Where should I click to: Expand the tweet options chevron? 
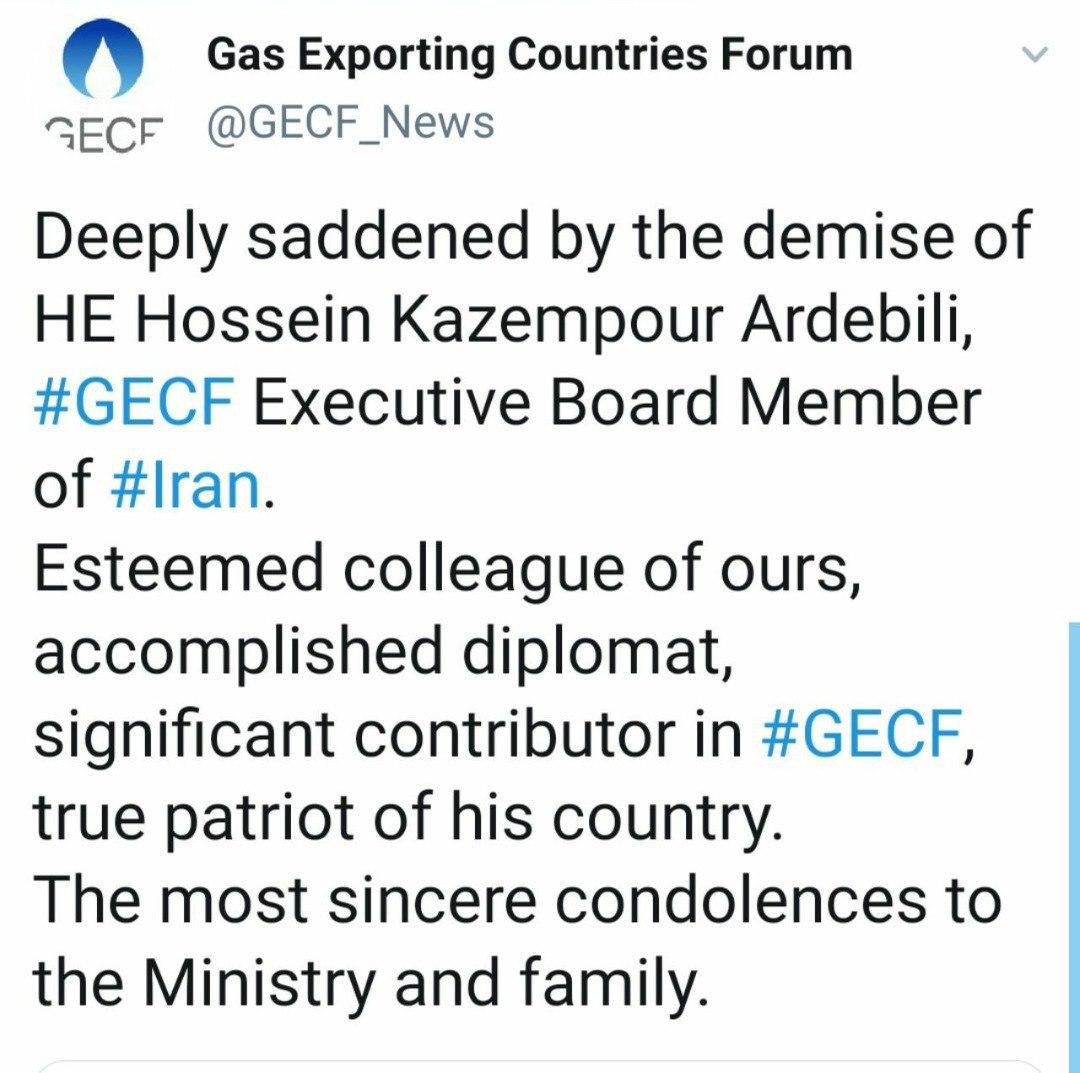(x=1038, y=56)
